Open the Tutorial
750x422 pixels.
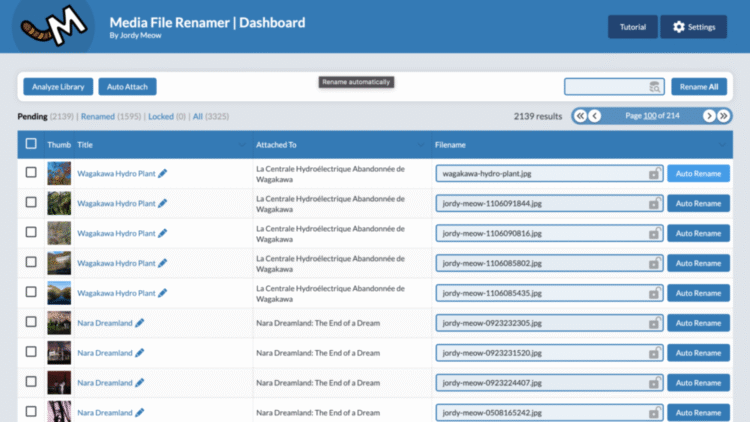click(633, 27)
